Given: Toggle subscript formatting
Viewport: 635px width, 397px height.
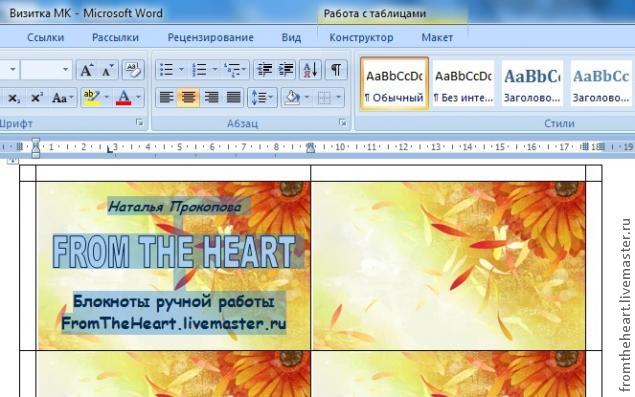Looking at the screenshot, I should (14, 98).
